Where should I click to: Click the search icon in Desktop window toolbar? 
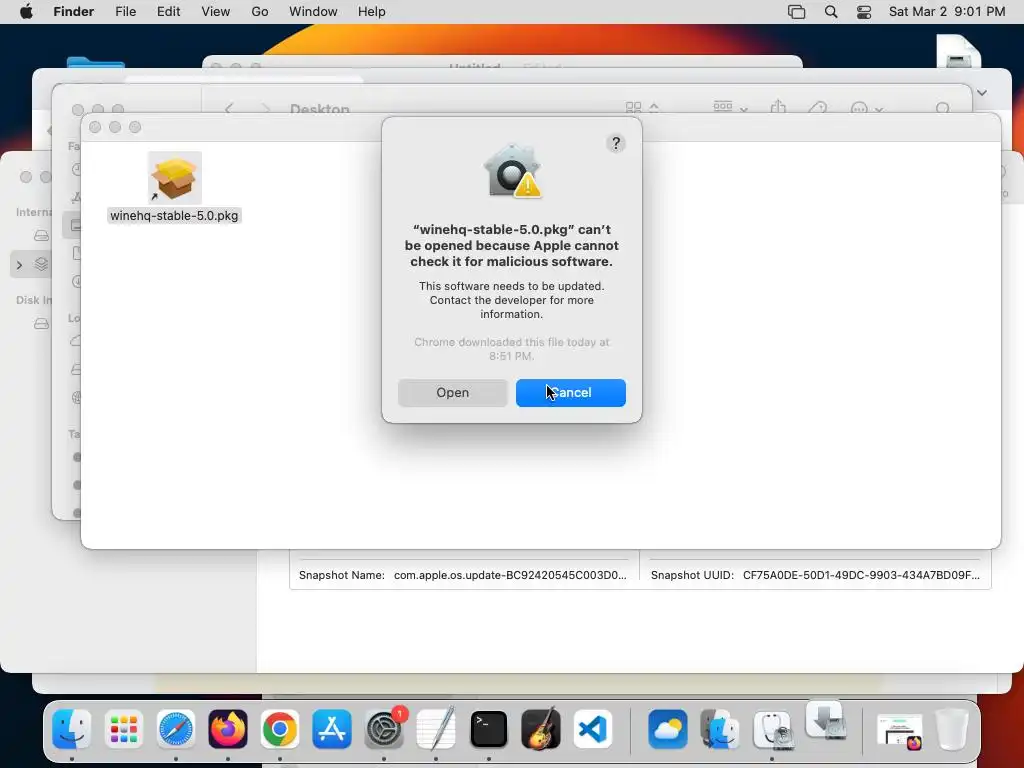tap(942, 108)
